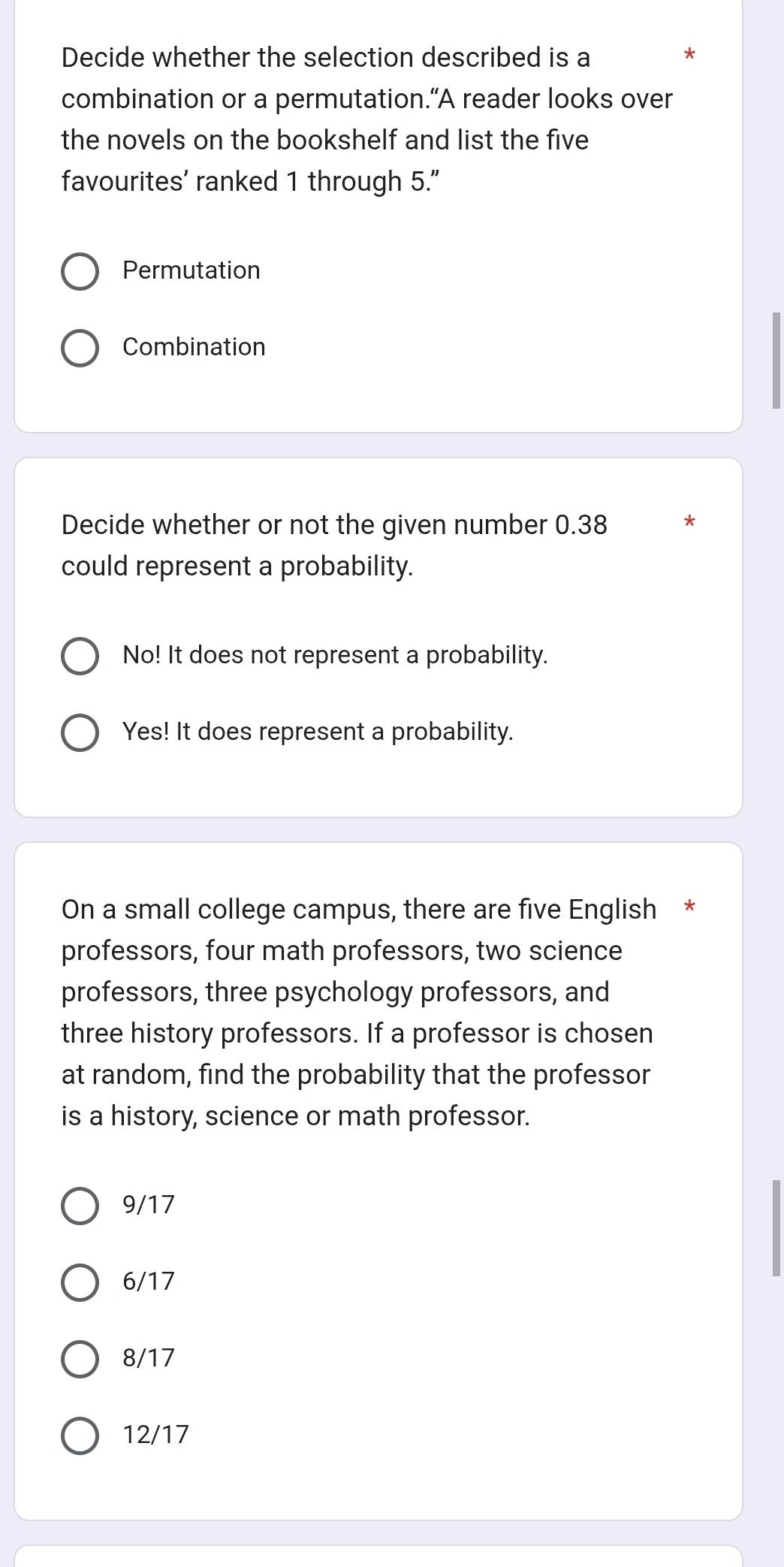Select the Permutation radio button
Viewport: 784px width, 1567px height.
click(x=80, y=271)
